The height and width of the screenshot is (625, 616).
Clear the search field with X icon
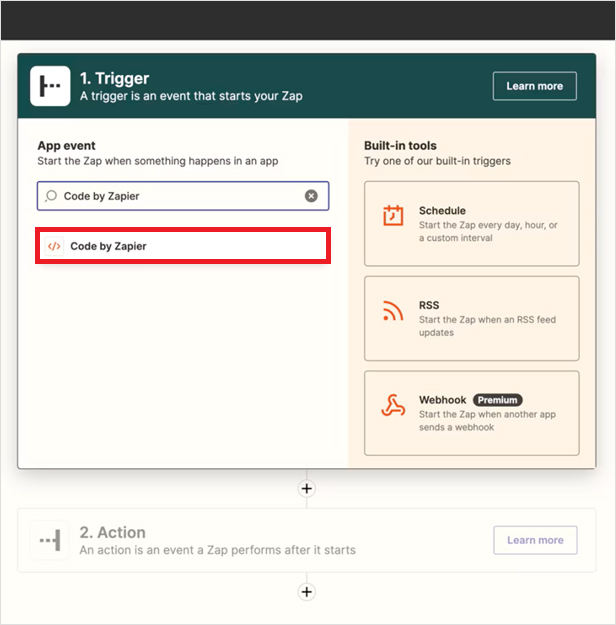tap(311, 196)
